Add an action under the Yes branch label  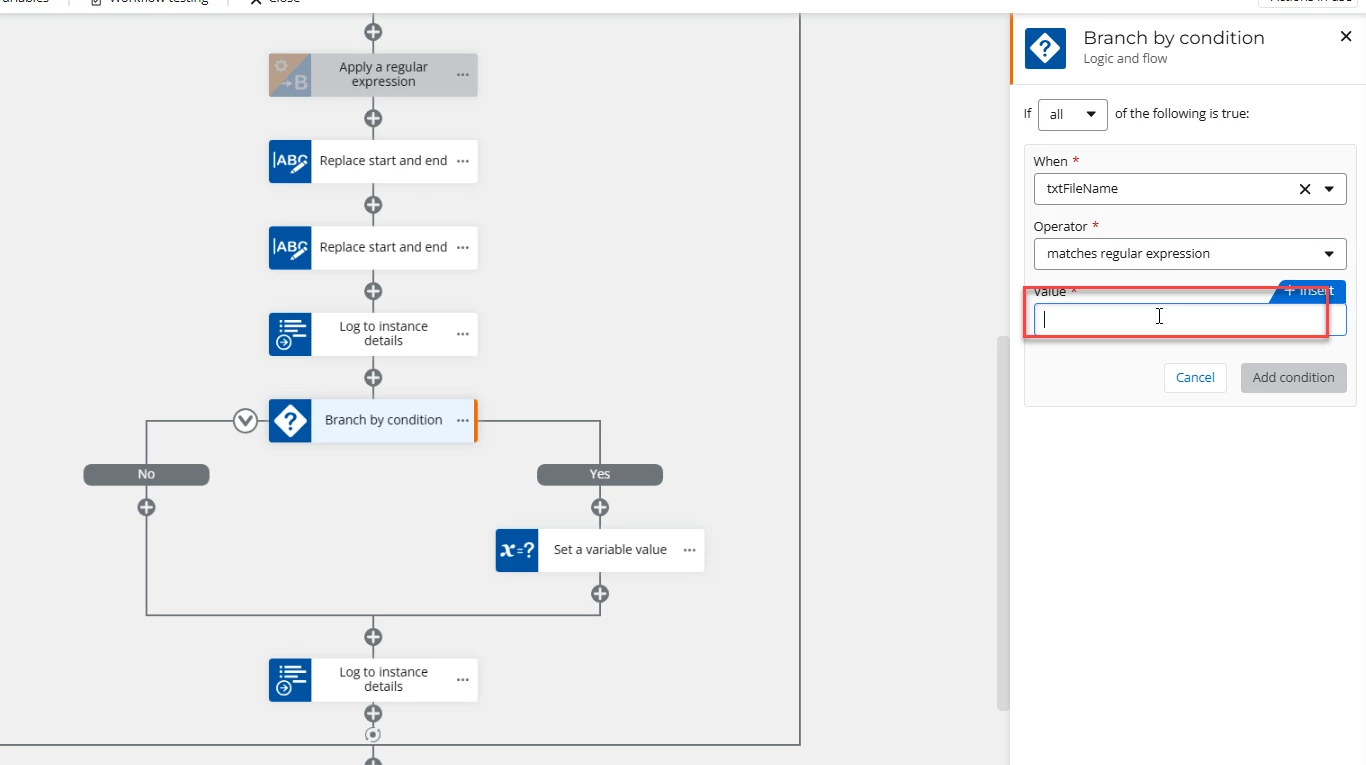[x=600, y=507]
